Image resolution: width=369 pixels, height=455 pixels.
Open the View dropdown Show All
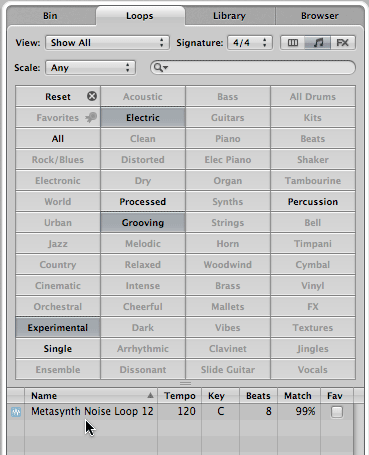(107, 43)
